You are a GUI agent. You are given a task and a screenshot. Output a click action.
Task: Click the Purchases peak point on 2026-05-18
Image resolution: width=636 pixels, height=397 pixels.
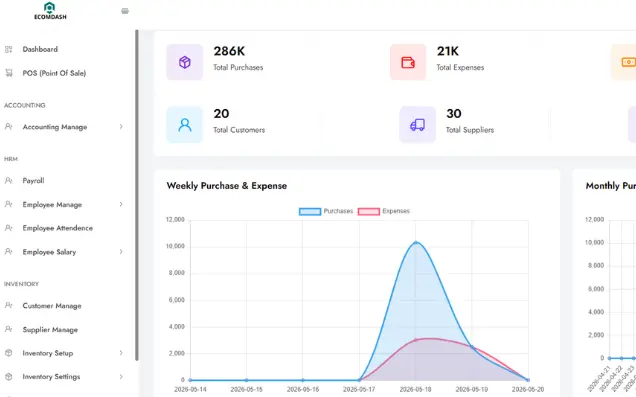point(415,242)
